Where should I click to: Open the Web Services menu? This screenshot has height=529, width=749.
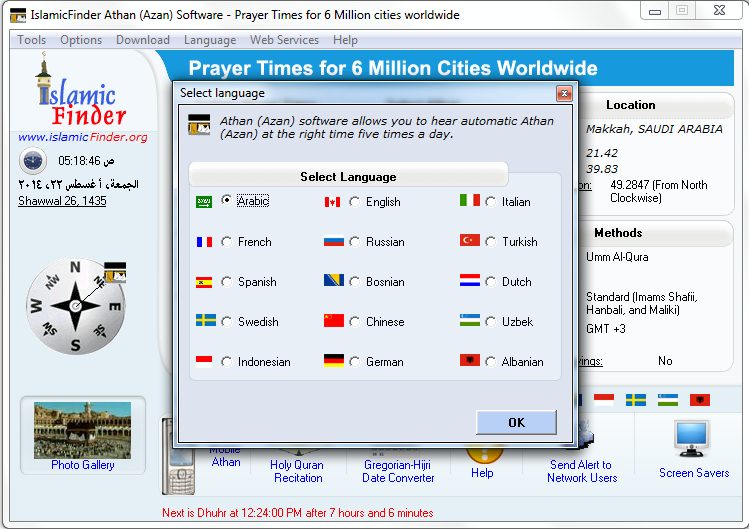284,40
